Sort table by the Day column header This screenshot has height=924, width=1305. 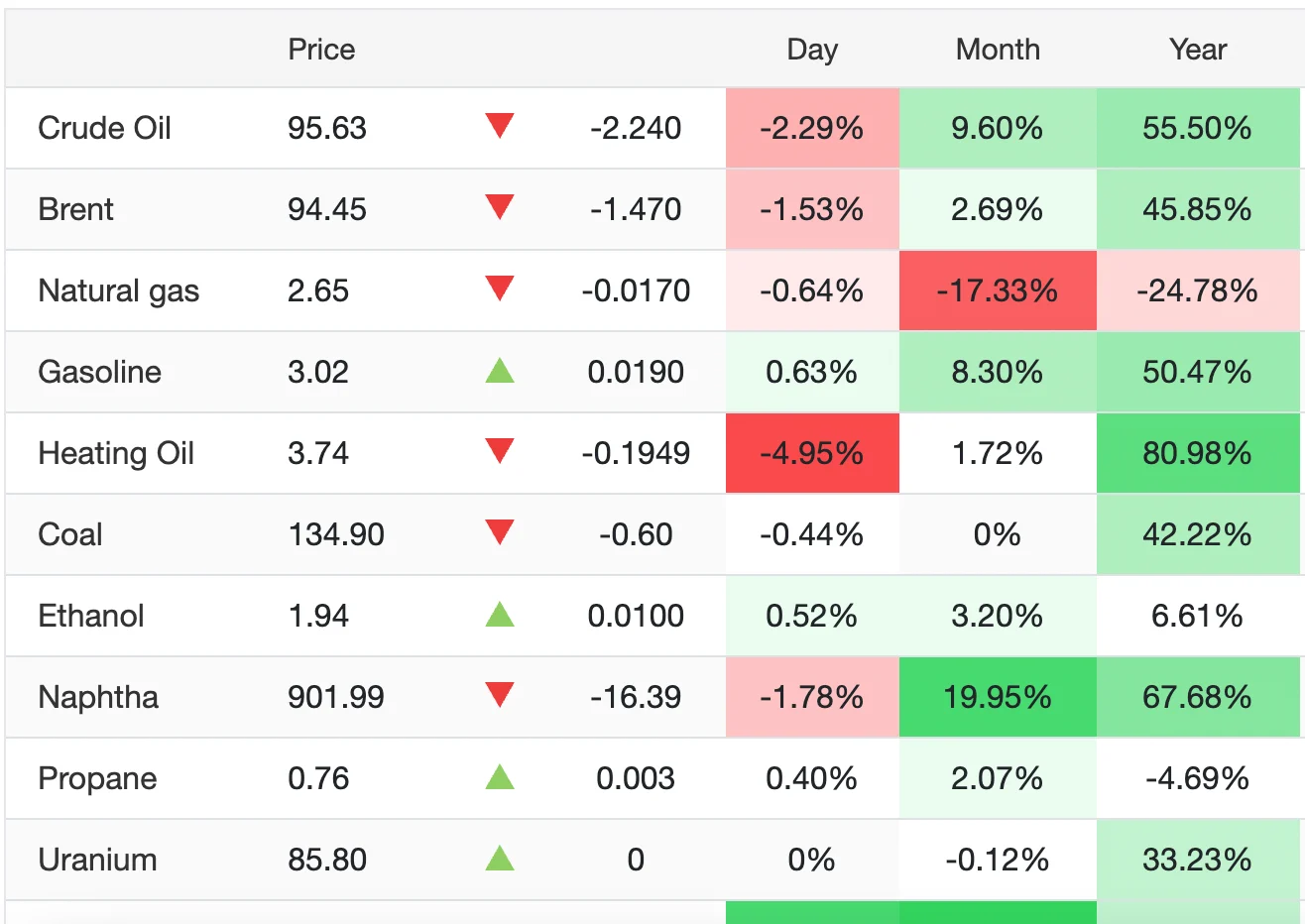coord(812,50)
